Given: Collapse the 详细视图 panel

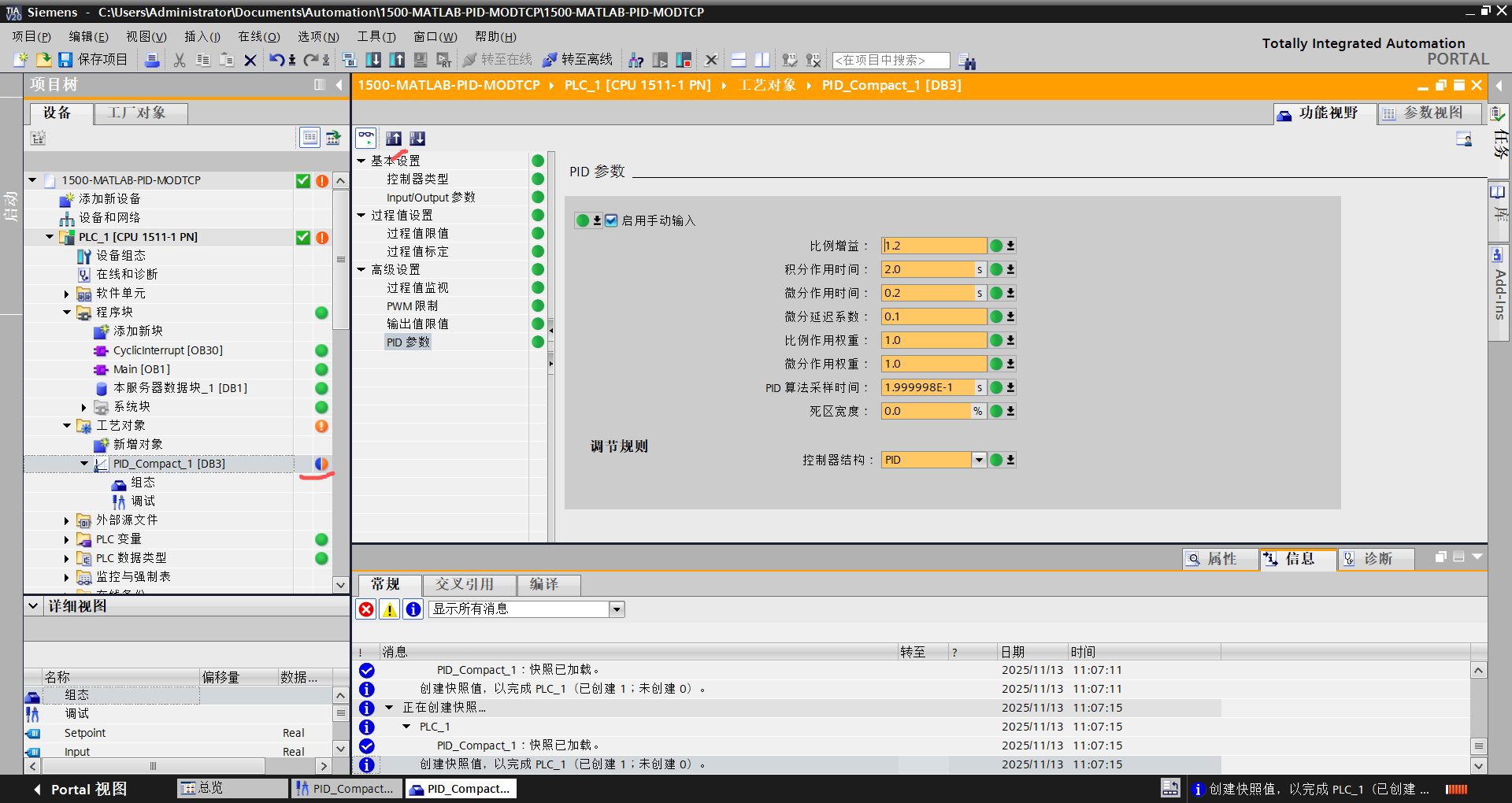Looking at the screenshot, I should click(x=33, y=606).
